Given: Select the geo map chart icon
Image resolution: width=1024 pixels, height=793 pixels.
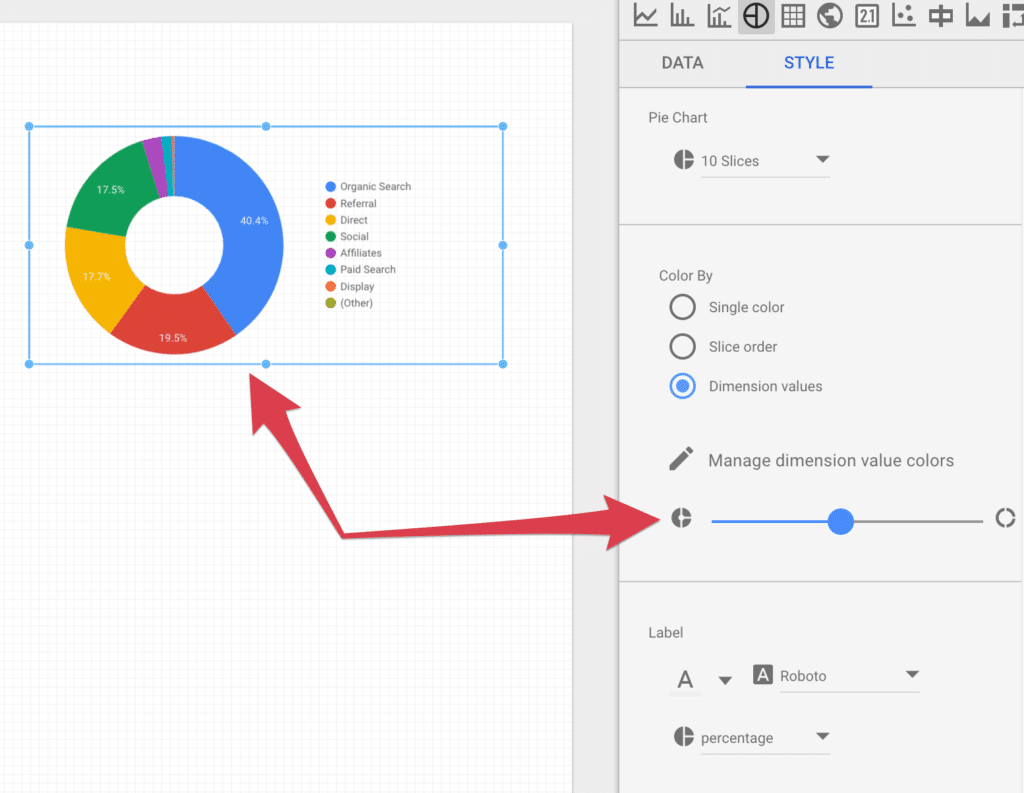Looking at the screenshot, I should [x=830, y=16].
